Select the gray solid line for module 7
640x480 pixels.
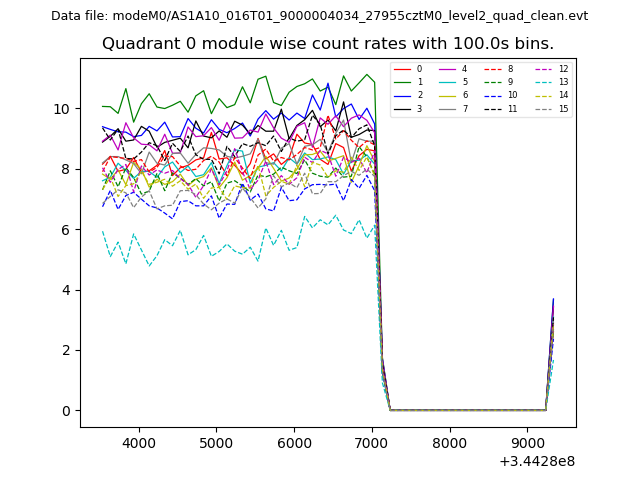point(447,108)
